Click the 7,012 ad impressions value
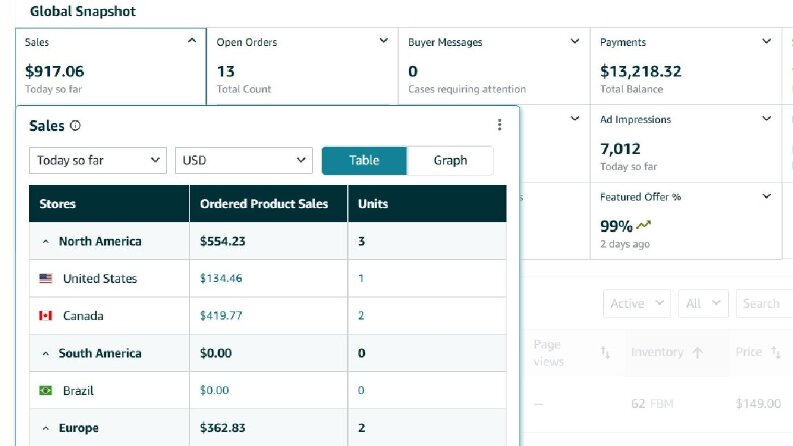Image resolution: width=793 pixels, height=446 pixels. tap(621, 149)
